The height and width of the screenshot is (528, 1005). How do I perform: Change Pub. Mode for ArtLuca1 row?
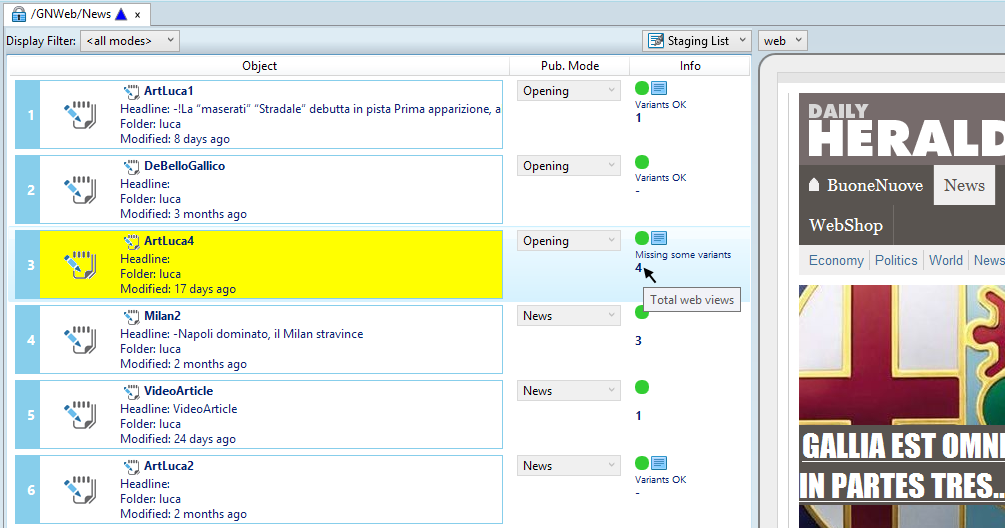[x=569, y=91]
